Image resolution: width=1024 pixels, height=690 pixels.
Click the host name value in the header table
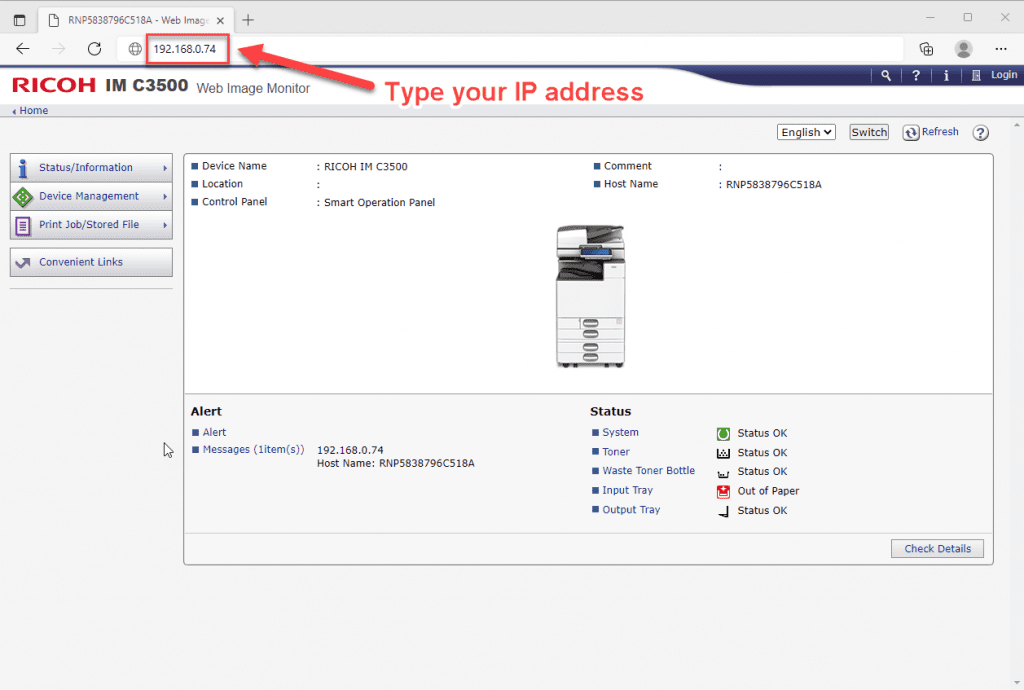click(x=774, y=185)
